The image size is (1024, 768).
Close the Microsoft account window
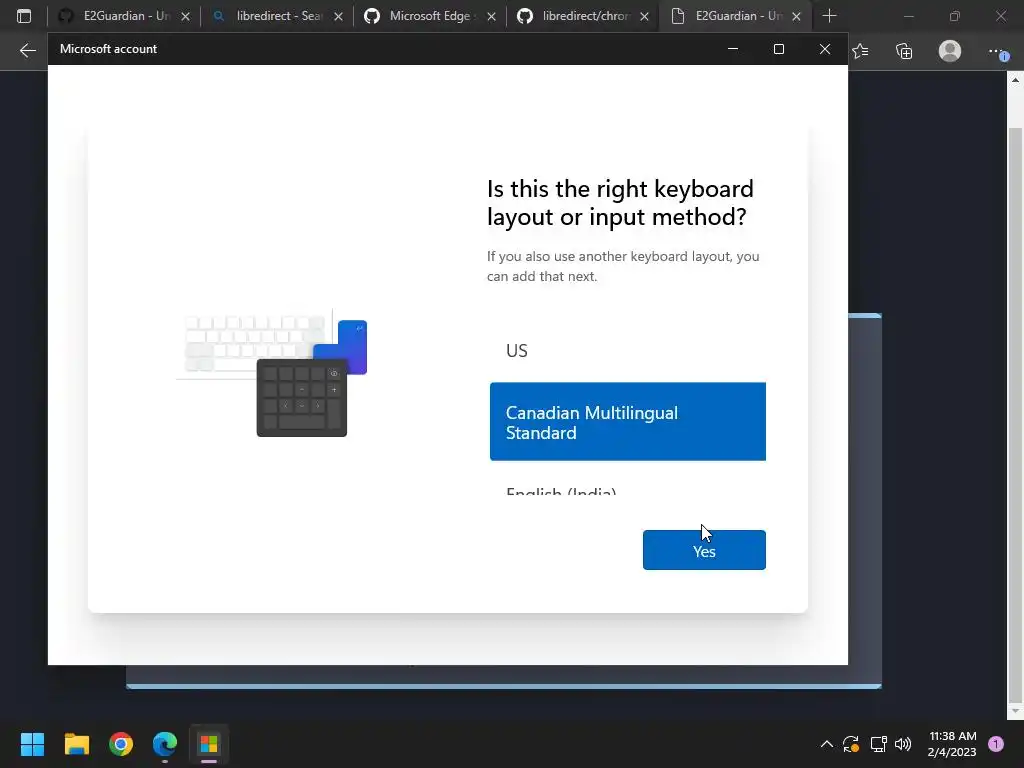pos(825,49)
